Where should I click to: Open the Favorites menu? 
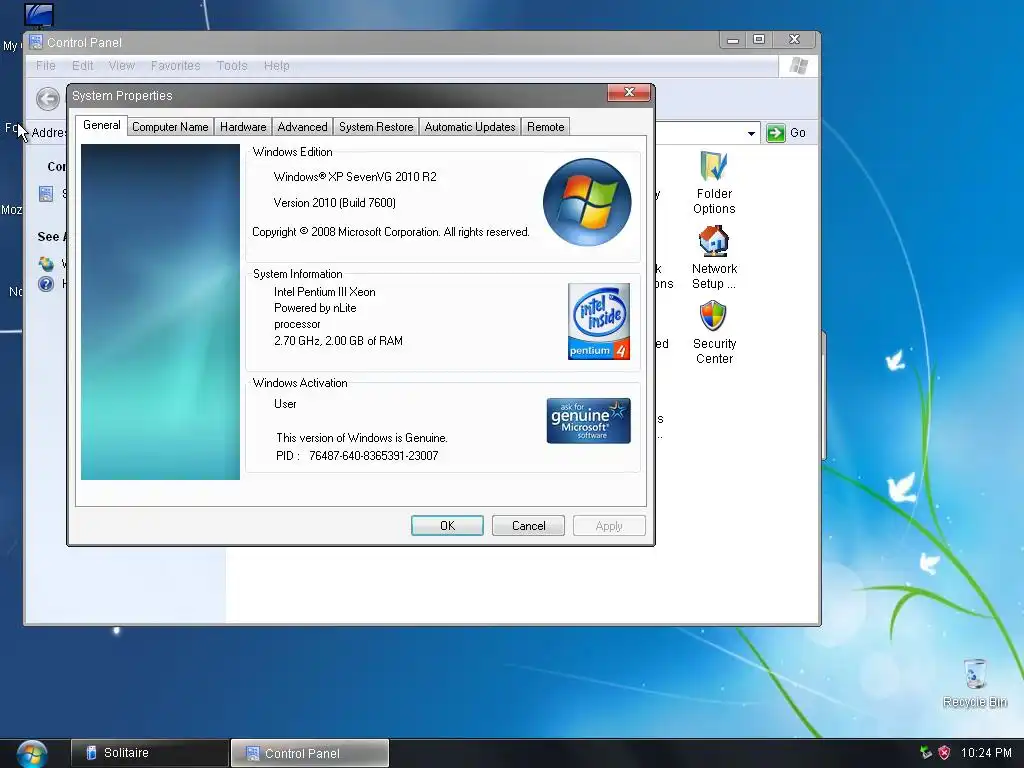tap(175, 65)
